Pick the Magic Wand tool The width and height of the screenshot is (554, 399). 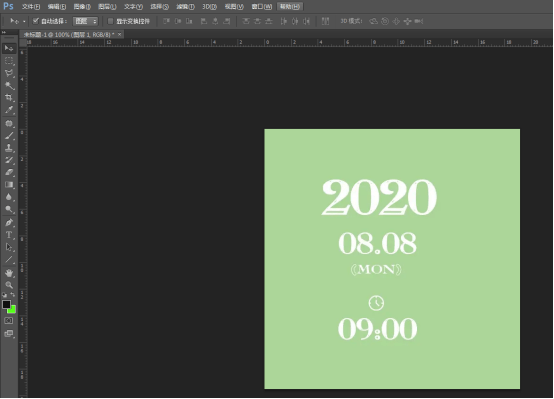[9, 86]
